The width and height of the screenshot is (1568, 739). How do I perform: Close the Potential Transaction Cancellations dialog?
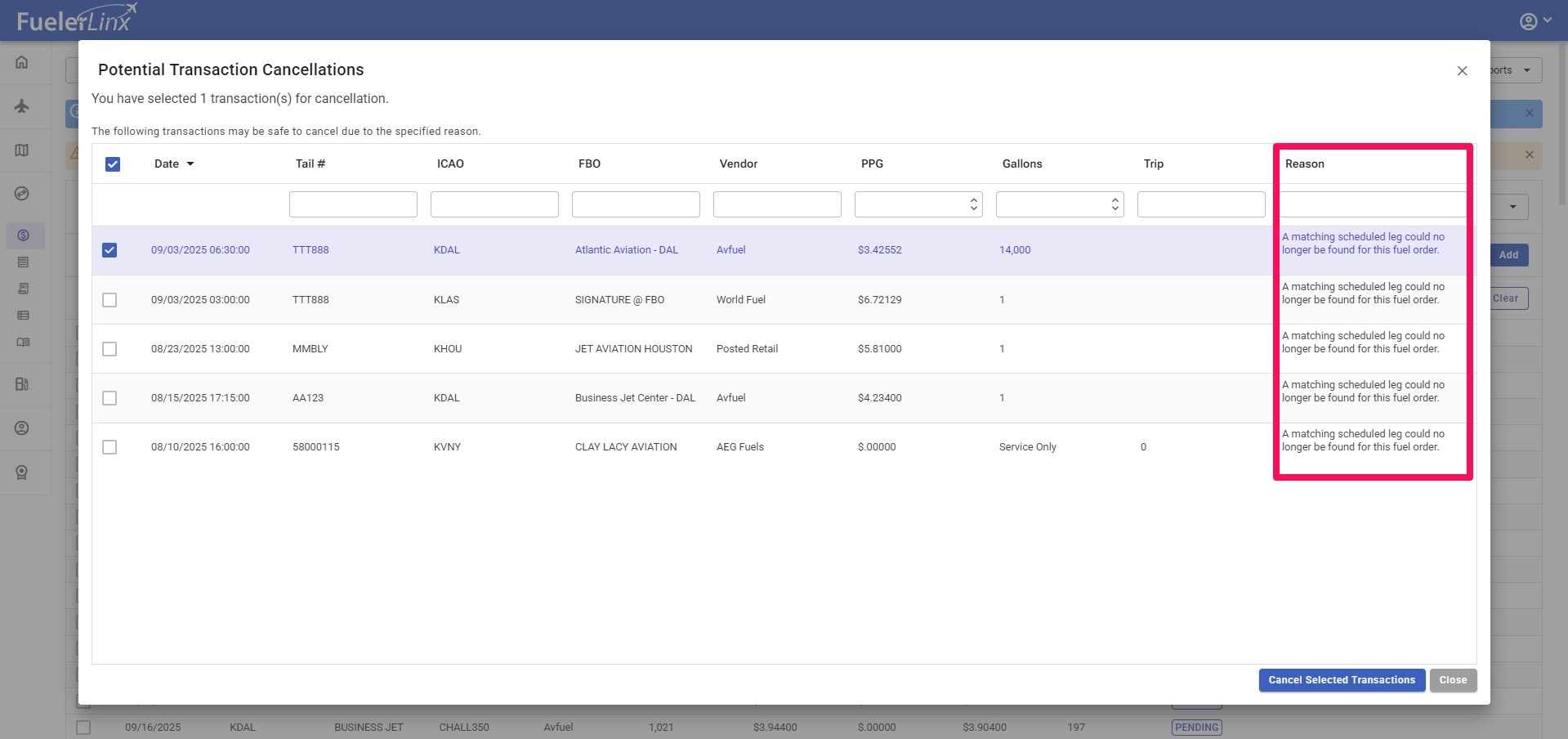coord(1463,71)
